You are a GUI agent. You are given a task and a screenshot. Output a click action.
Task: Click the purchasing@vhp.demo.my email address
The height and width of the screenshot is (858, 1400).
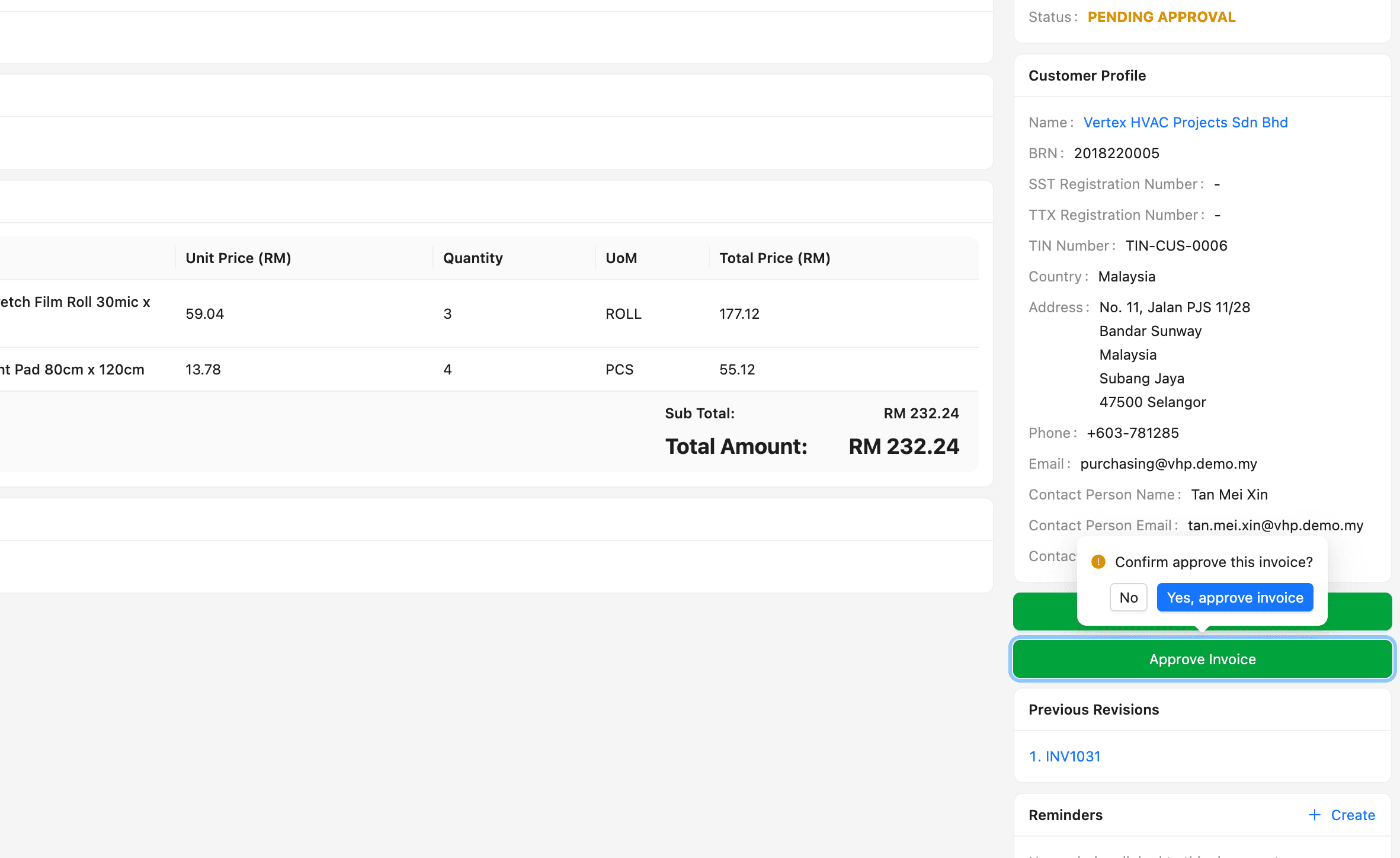(x=1168, y=463)
